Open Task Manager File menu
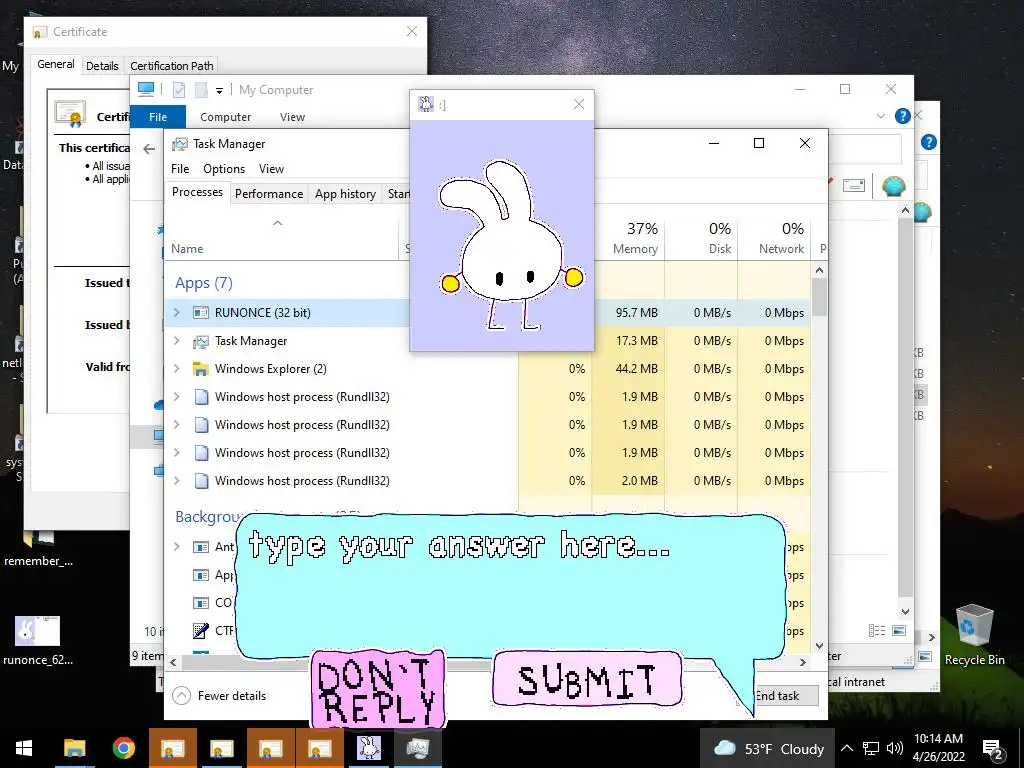Screen dimensions: 1024x768 180,168
